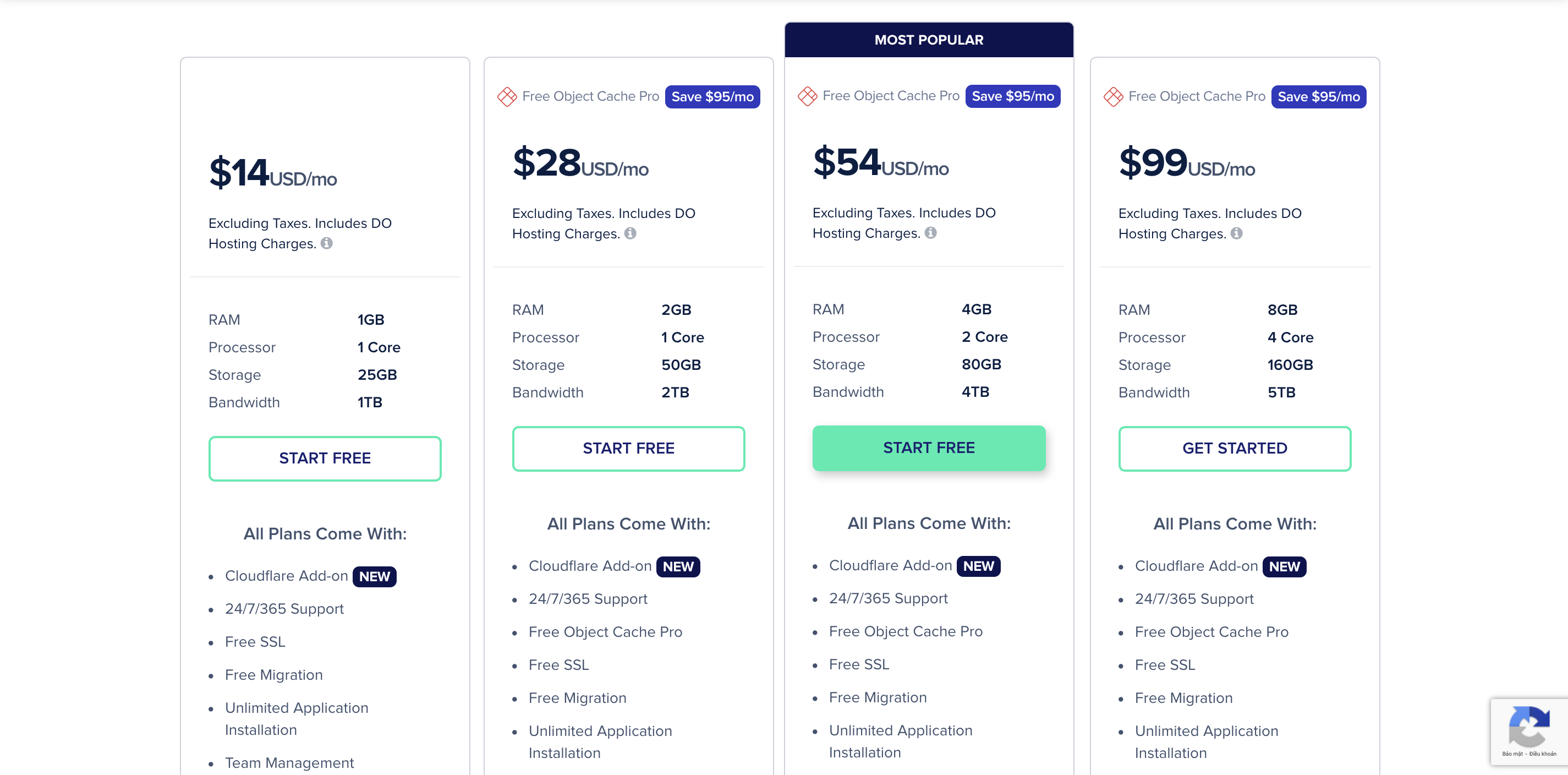The height and width of the screenshot is (775, 1568).
Task: Open the Bảo mật privacy link
Action: pos(1513,754)
